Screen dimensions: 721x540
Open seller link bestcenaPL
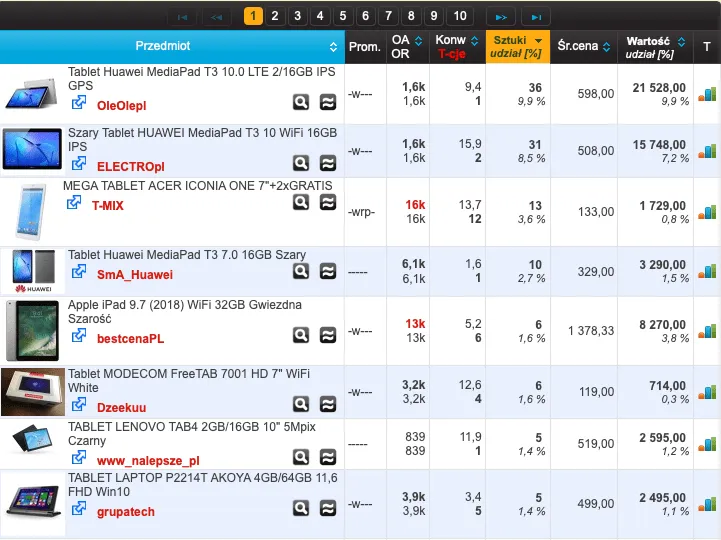[x=131, y=339]
